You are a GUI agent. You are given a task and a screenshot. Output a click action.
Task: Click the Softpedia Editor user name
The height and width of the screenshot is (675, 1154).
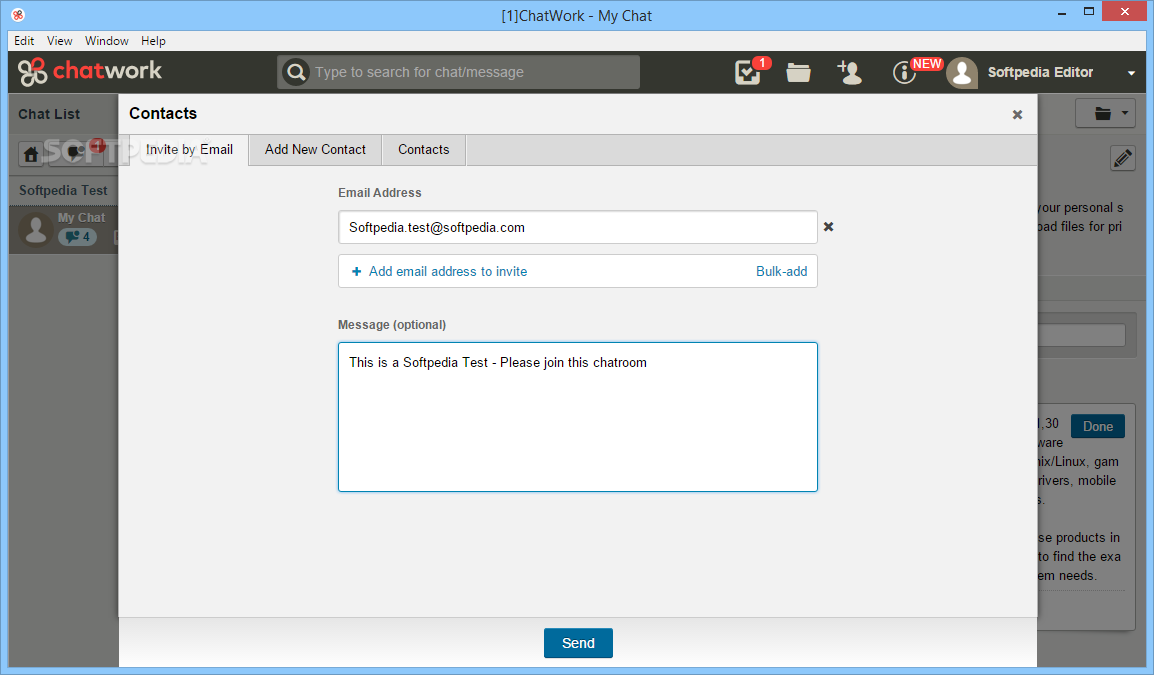pos(1040,72)
